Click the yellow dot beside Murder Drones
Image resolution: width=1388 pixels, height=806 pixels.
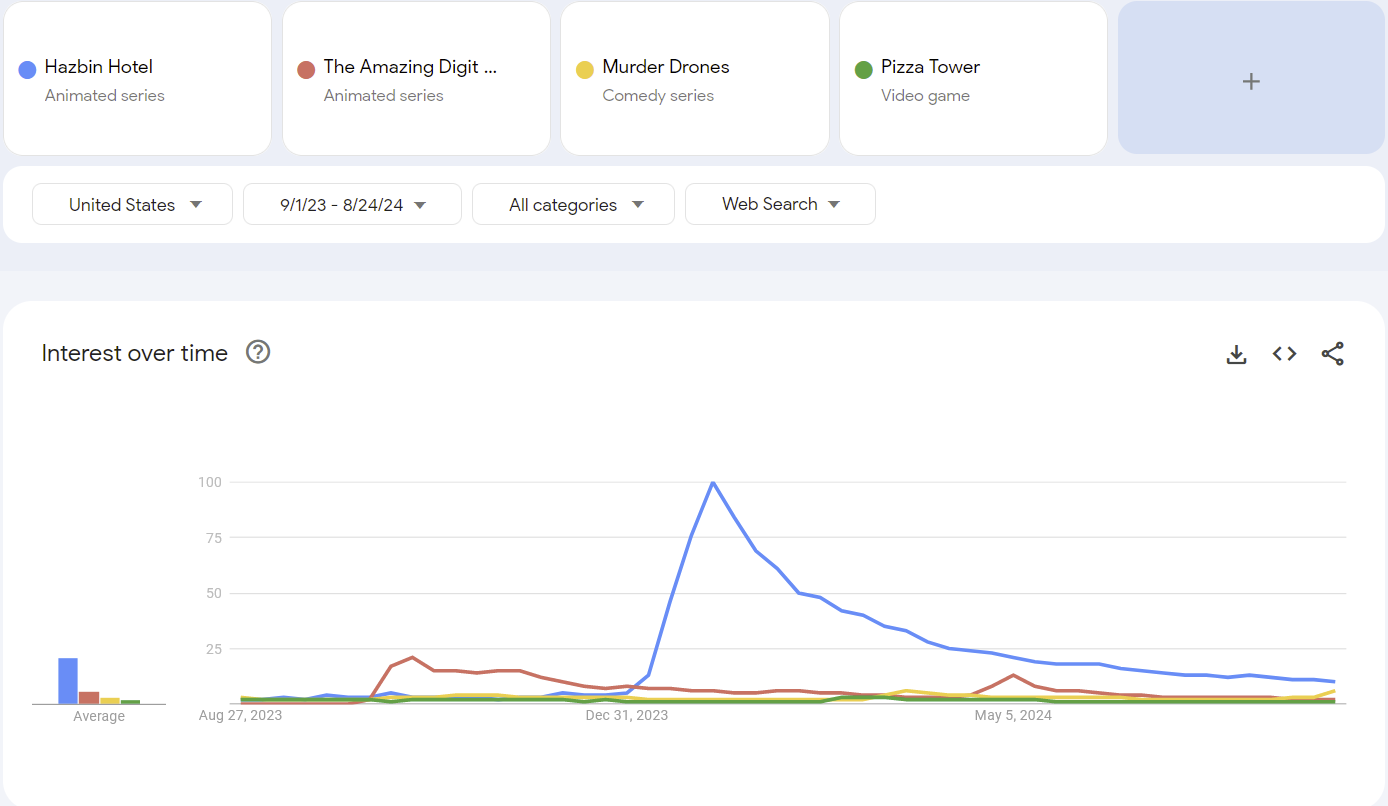tap(585, 69)
